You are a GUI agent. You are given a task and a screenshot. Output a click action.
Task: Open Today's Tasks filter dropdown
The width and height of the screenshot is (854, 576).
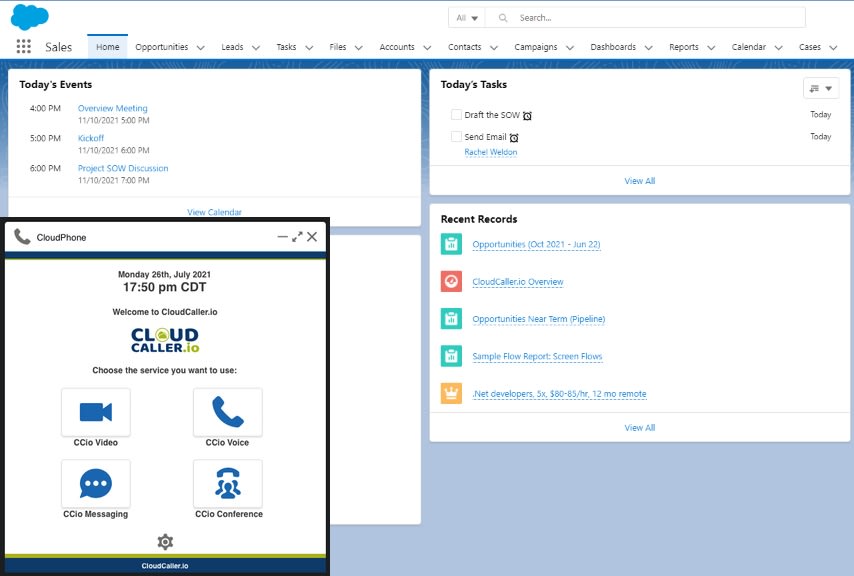(821, 88)
